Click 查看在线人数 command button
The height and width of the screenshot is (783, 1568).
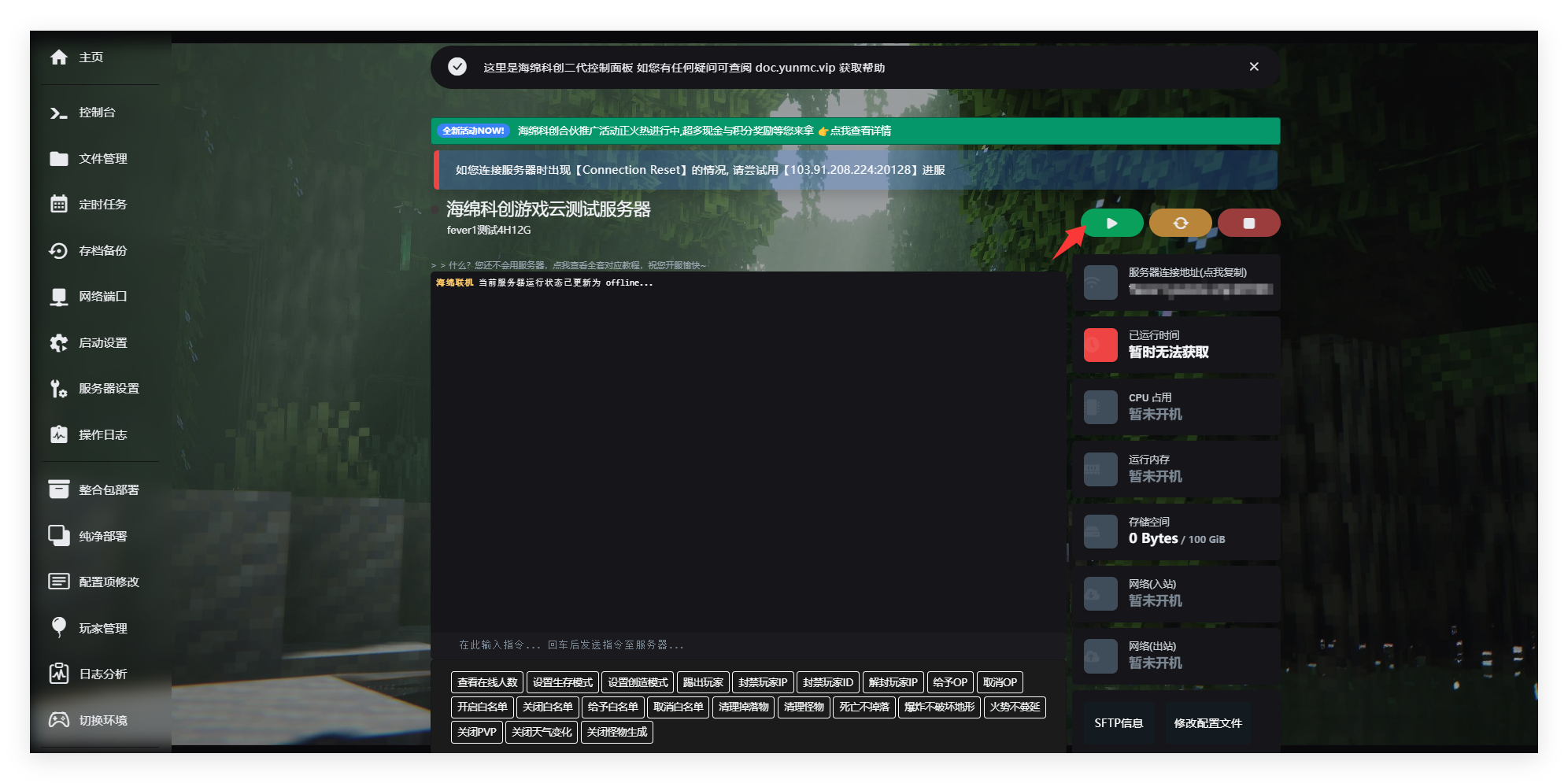point(487,682)
